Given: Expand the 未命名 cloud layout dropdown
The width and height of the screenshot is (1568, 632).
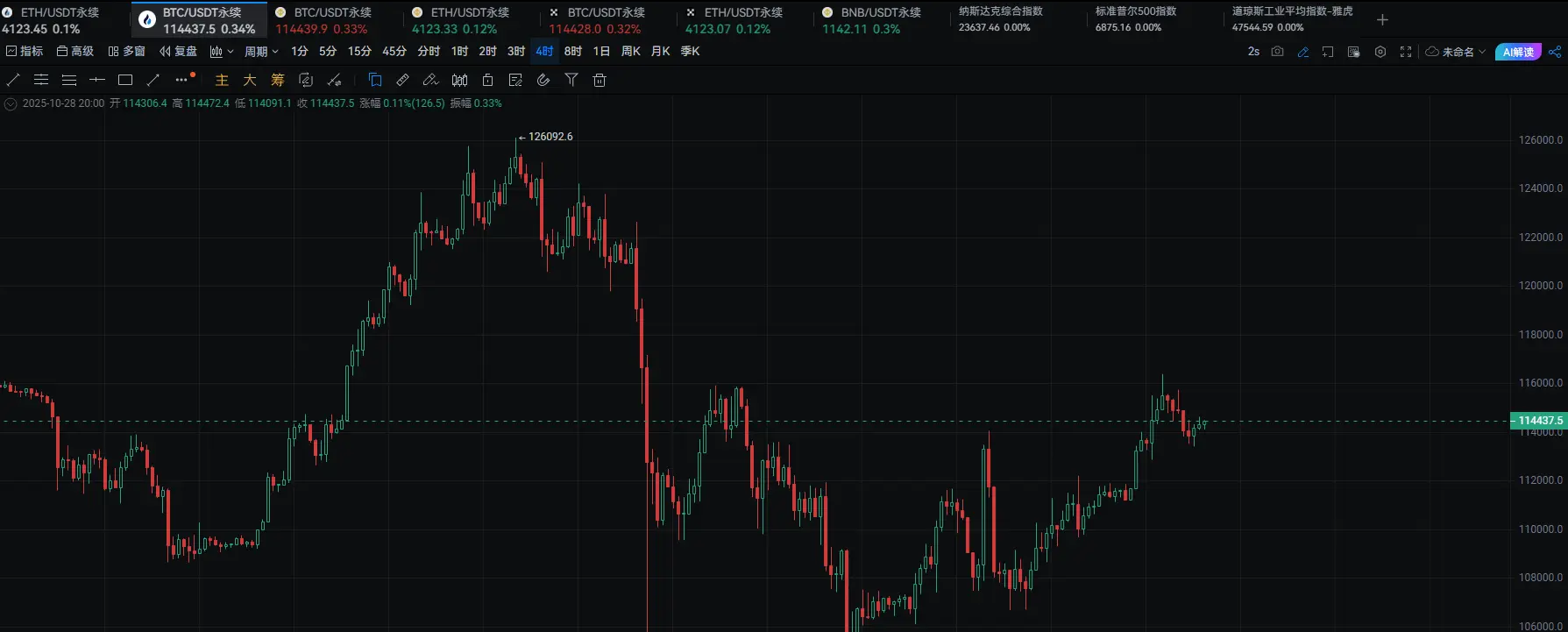Looking at the screenshot, I should click(1456, 52).
